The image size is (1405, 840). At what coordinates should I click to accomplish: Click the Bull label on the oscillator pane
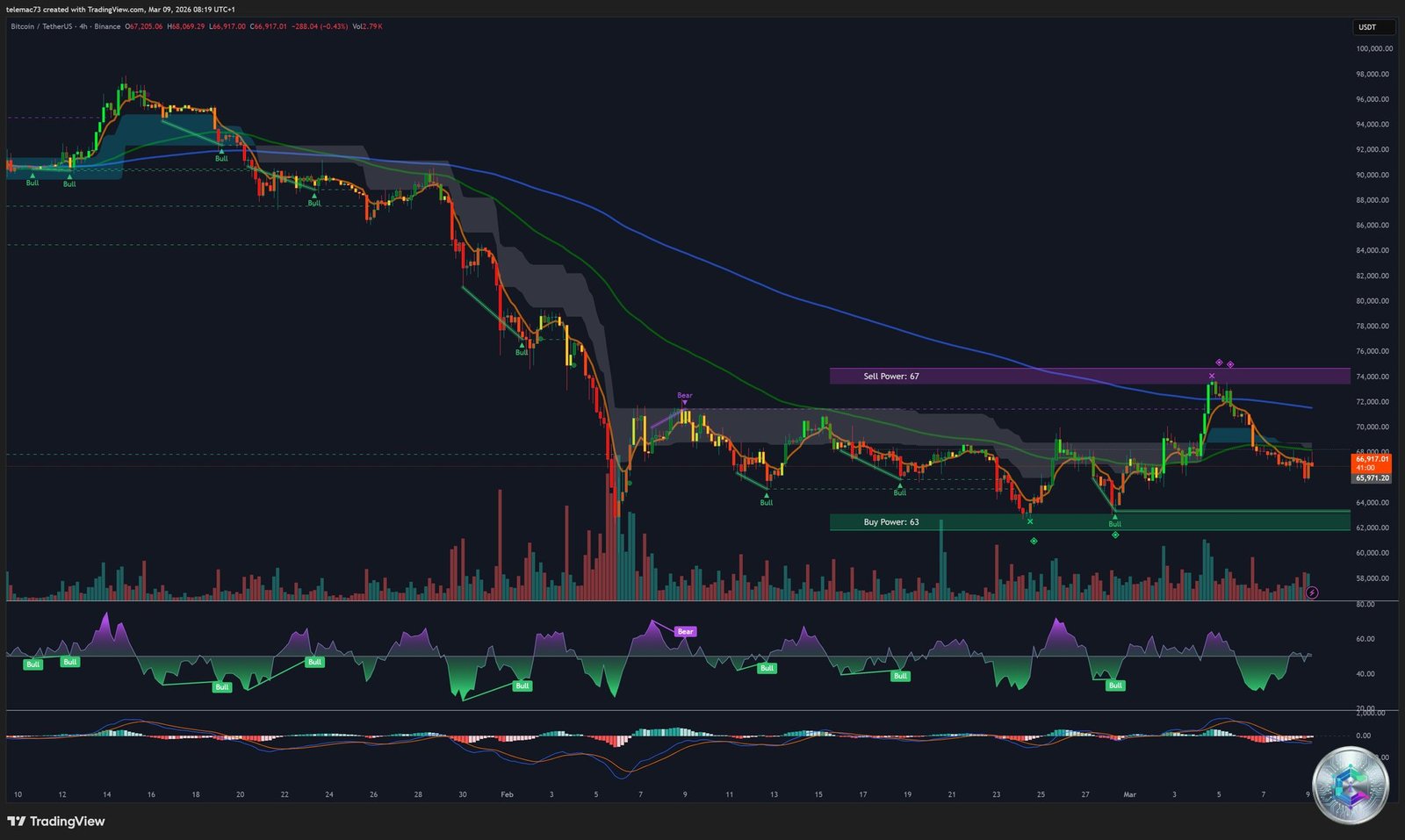tap(32, 664)
